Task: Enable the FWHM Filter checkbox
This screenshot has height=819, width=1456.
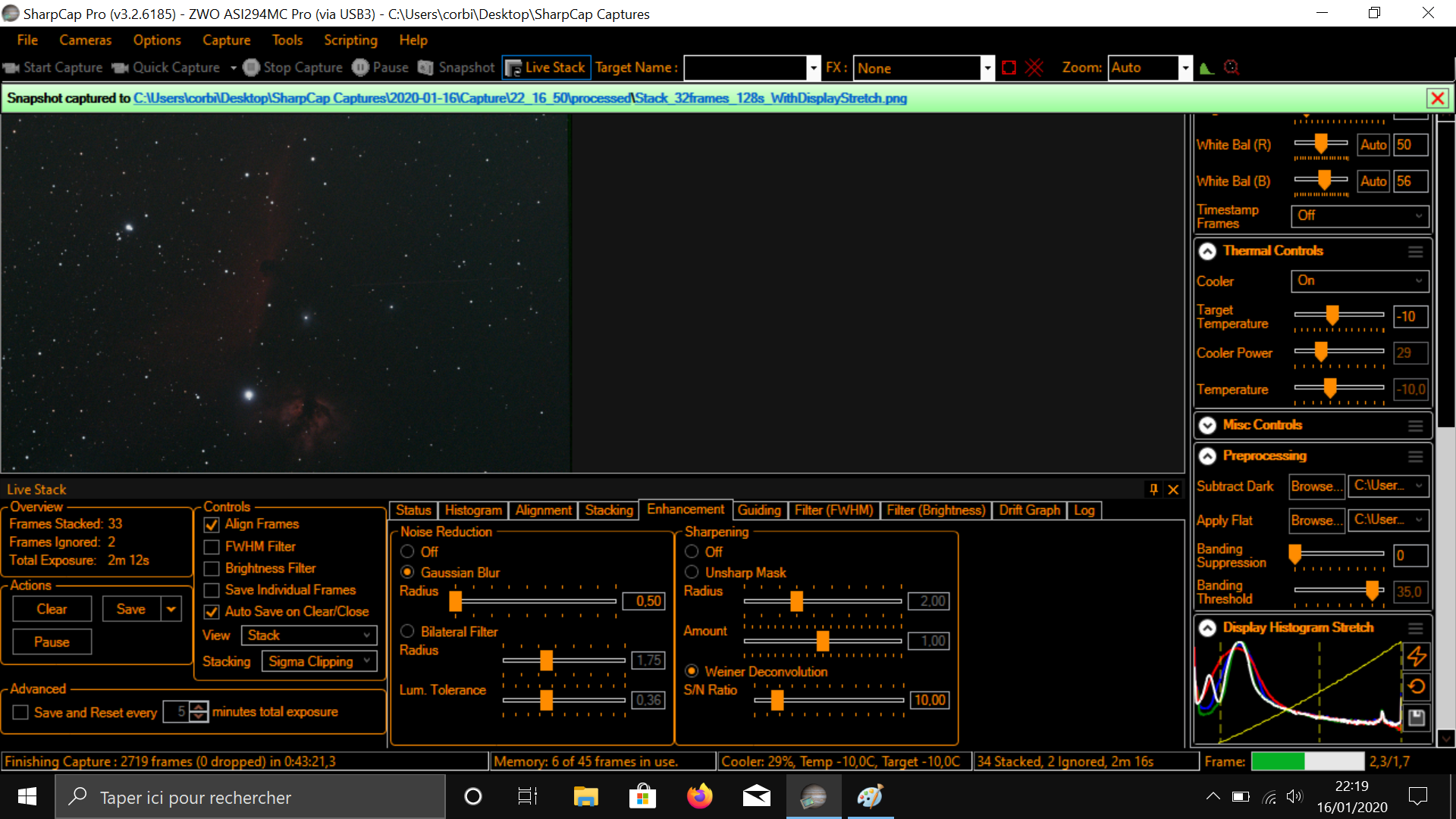Action: [x=212, y=547]
